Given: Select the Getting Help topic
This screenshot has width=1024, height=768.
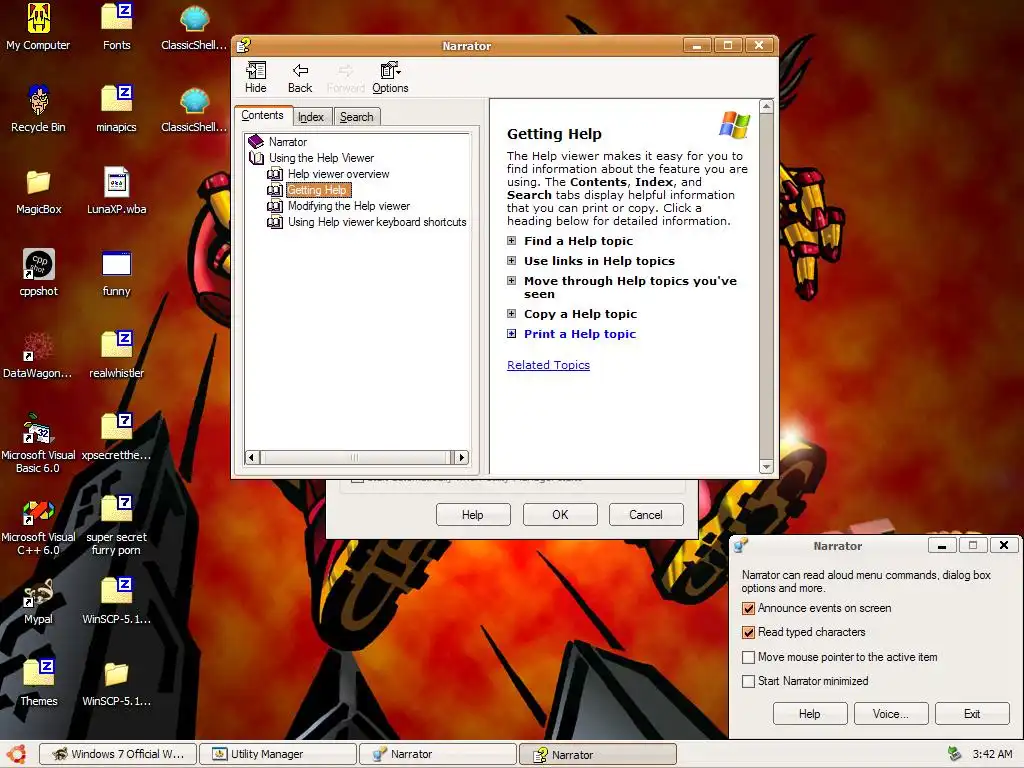Looking at the screenshot, I should [318, 190].
